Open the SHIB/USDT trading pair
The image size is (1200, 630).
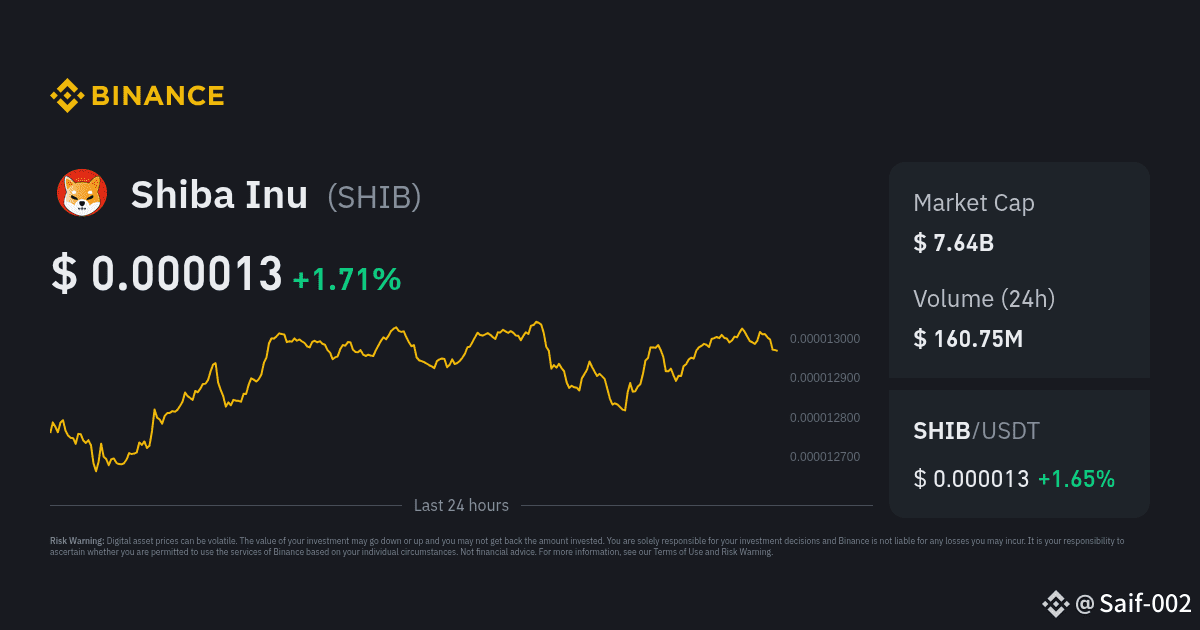[976, 431]
